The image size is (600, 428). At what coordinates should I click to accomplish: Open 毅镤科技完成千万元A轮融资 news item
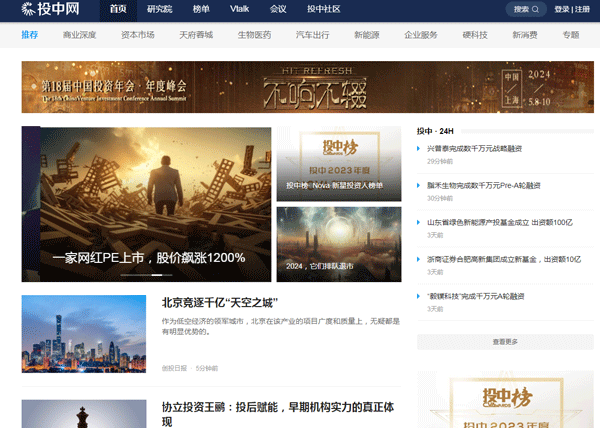(x=476, y=296)
